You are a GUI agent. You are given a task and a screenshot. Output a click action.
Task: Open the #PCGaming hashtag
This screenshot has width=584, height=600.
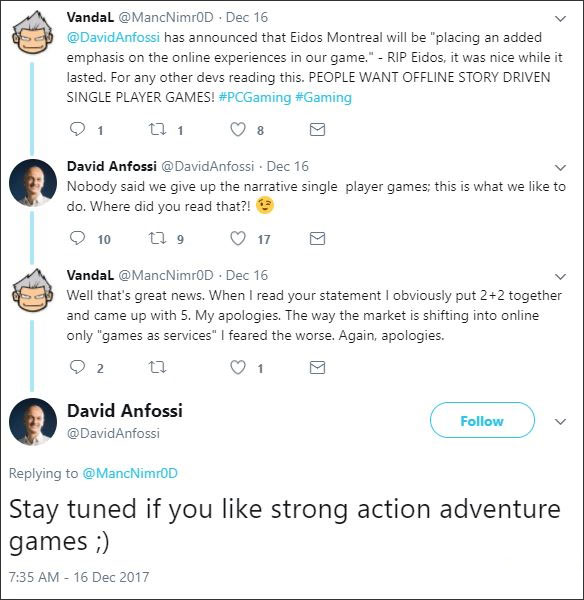pos(255,97)
